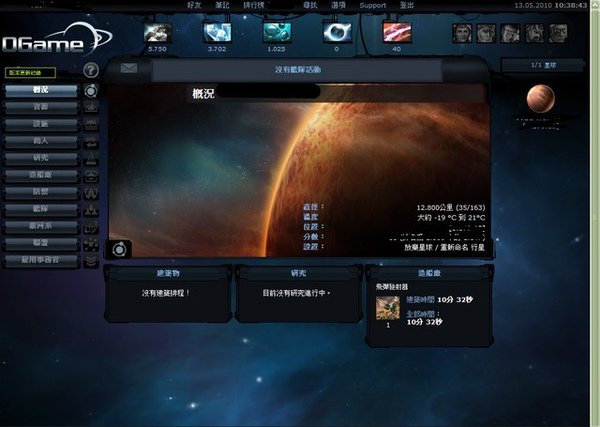Image resolution: width=600 pixels, height=427 pixels.
Task: Click the small icon beside 造船廠 menu
Action: click(91, 175)
